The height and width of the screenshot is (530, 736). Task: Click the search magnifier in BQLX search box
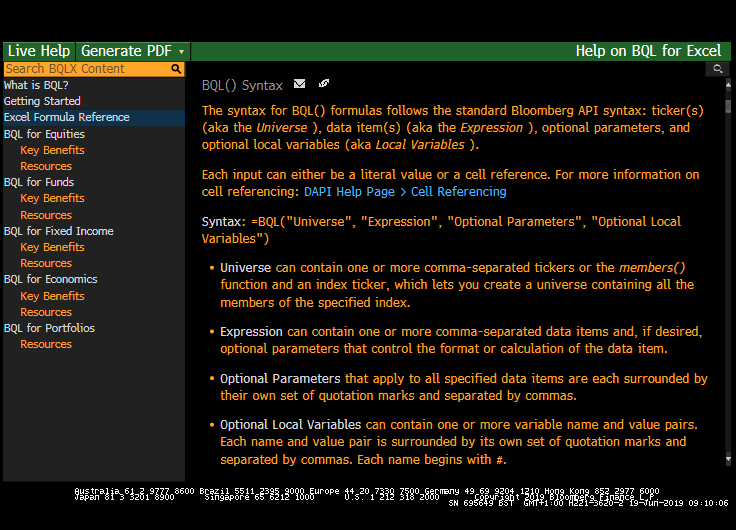[176, 69]
